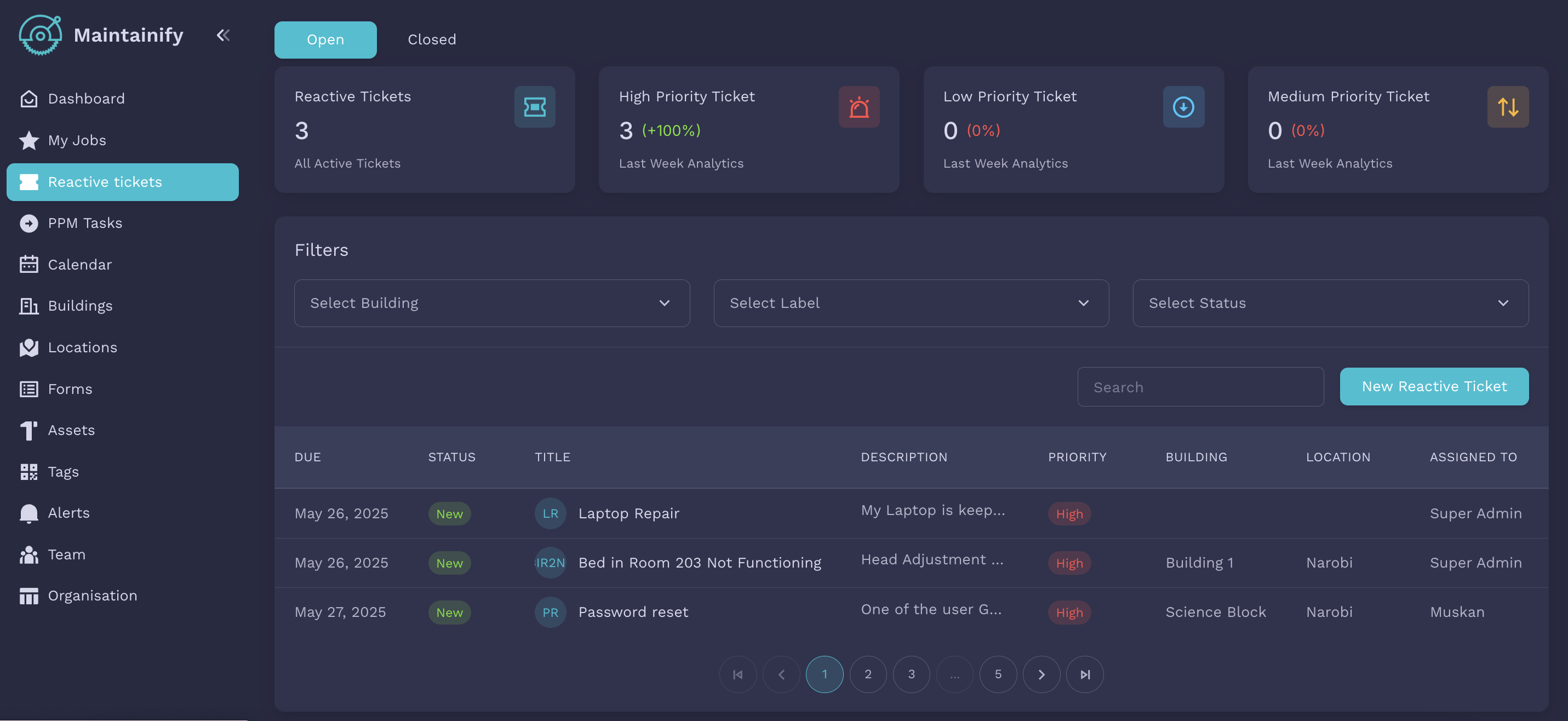Click the LR avatar on Laptop Repair row
This screenshot has width=1568, height=721.
point(550,513)
